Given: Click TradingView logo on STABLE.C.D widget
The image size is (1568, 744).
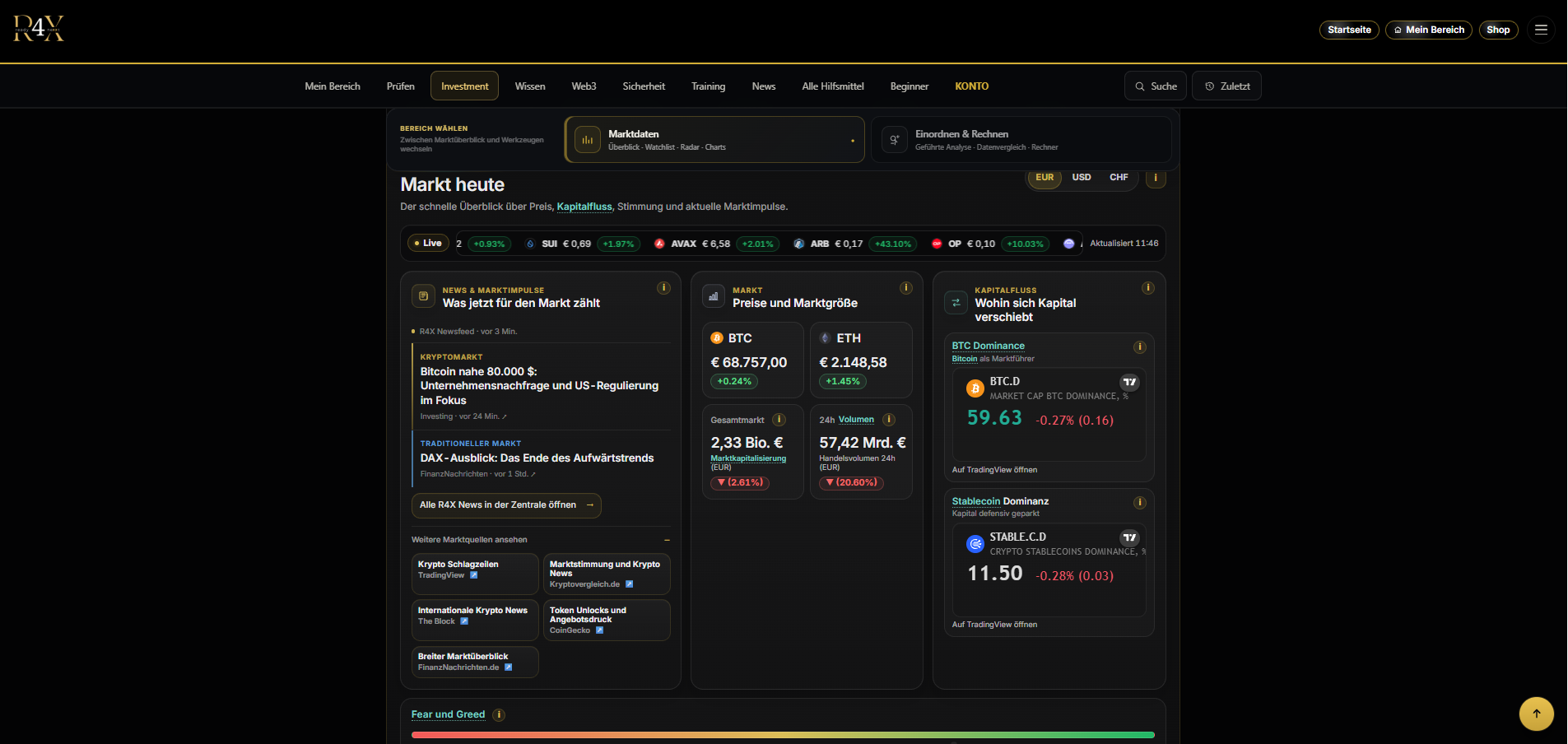Looking at the screenshot, I should point(1129,537).
